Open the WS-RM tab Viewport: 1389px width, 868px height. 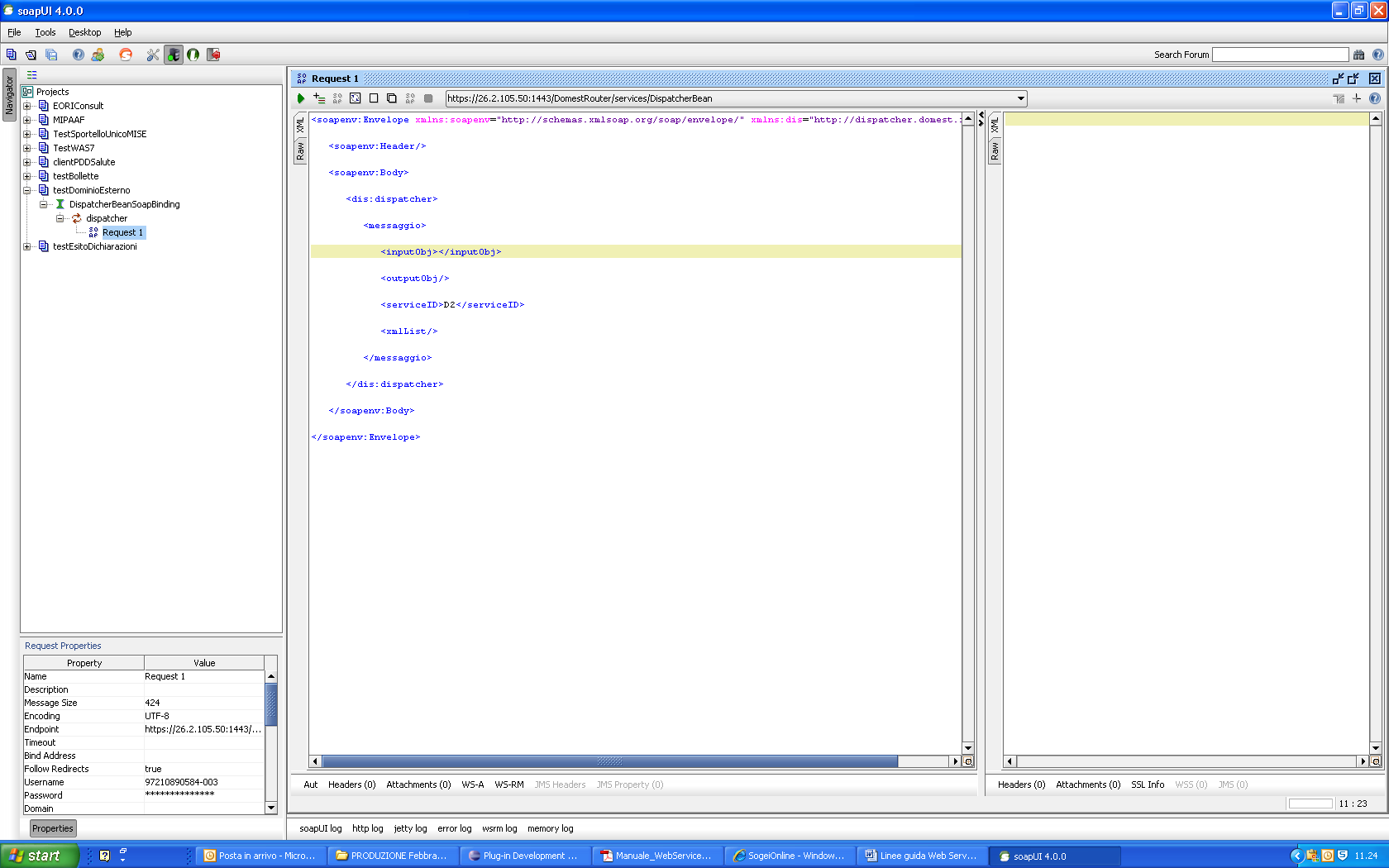[509, 785]
